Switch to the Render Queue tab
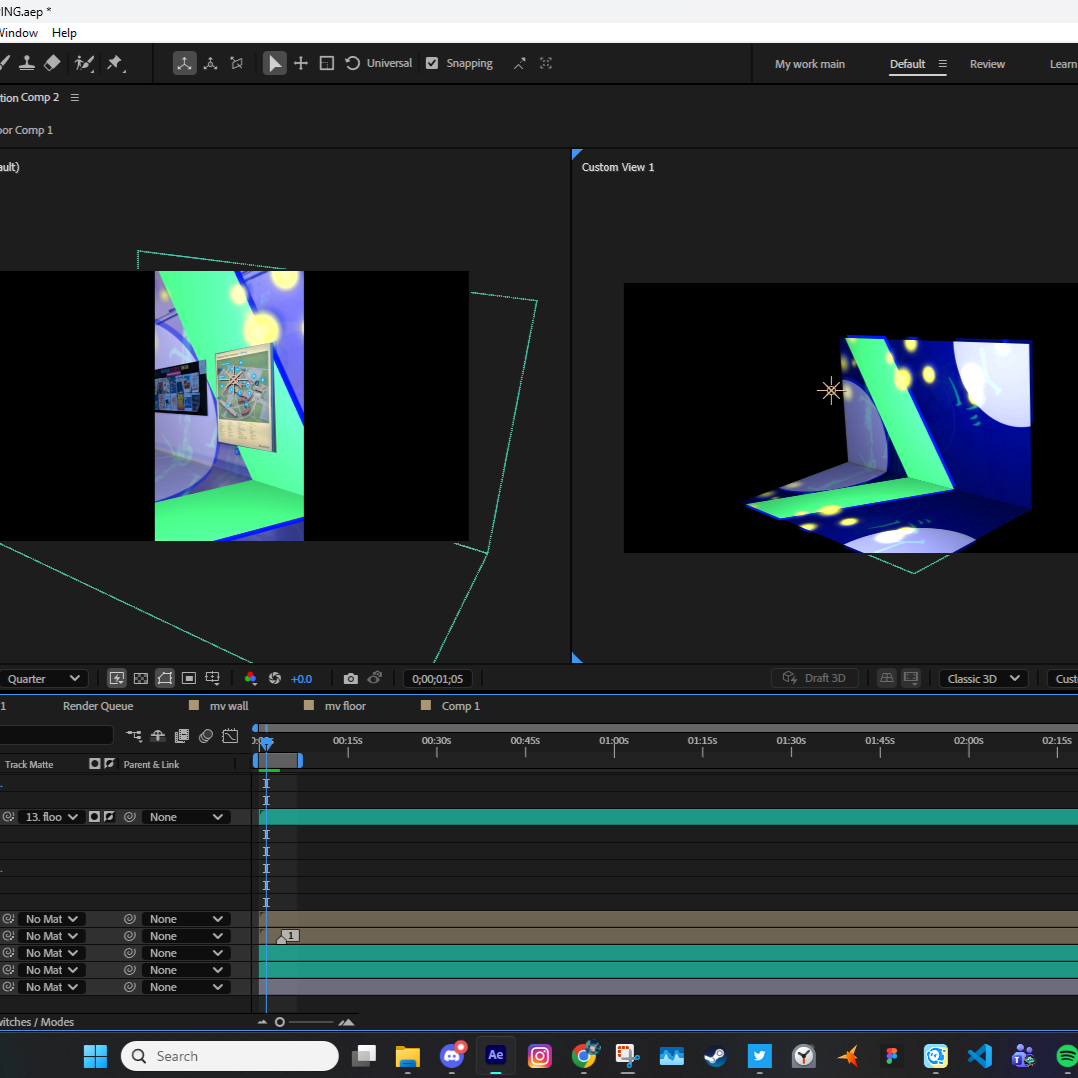This screenshot has width=1078, height=1078. (x=97, y=705)
